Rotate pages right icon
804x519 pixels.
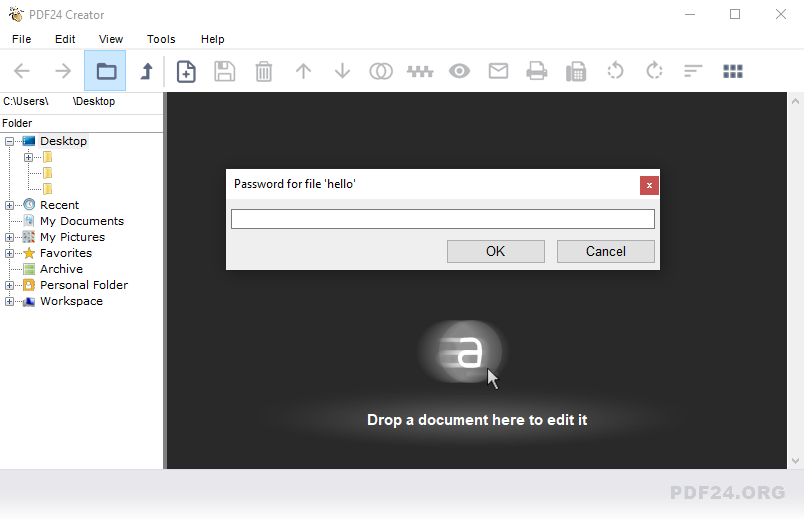point(654,71)
